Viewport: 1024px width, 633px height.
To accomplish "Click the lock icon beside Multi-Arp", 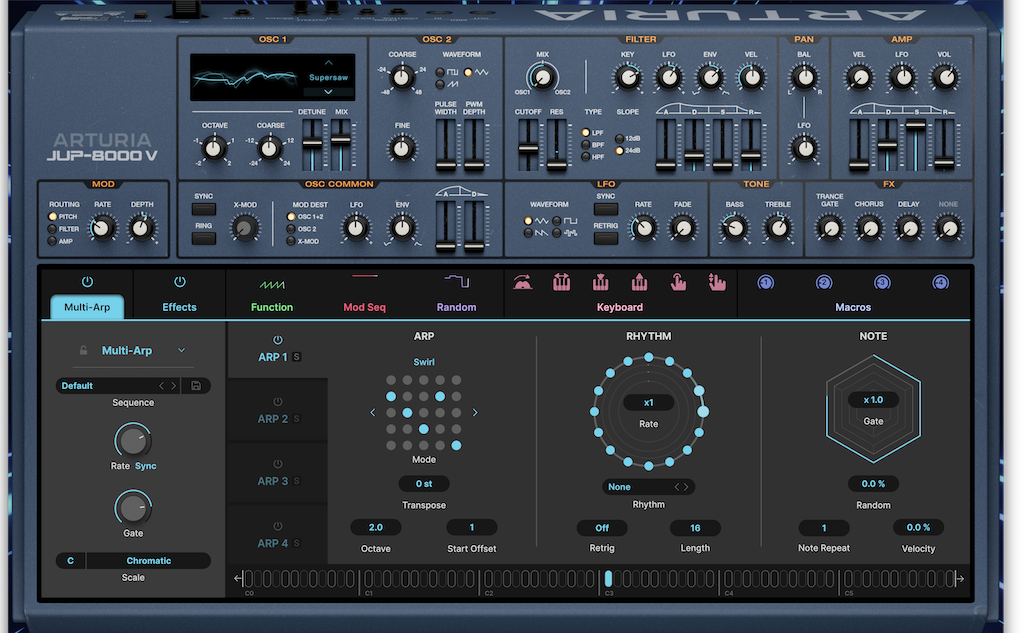I will 84,350.
